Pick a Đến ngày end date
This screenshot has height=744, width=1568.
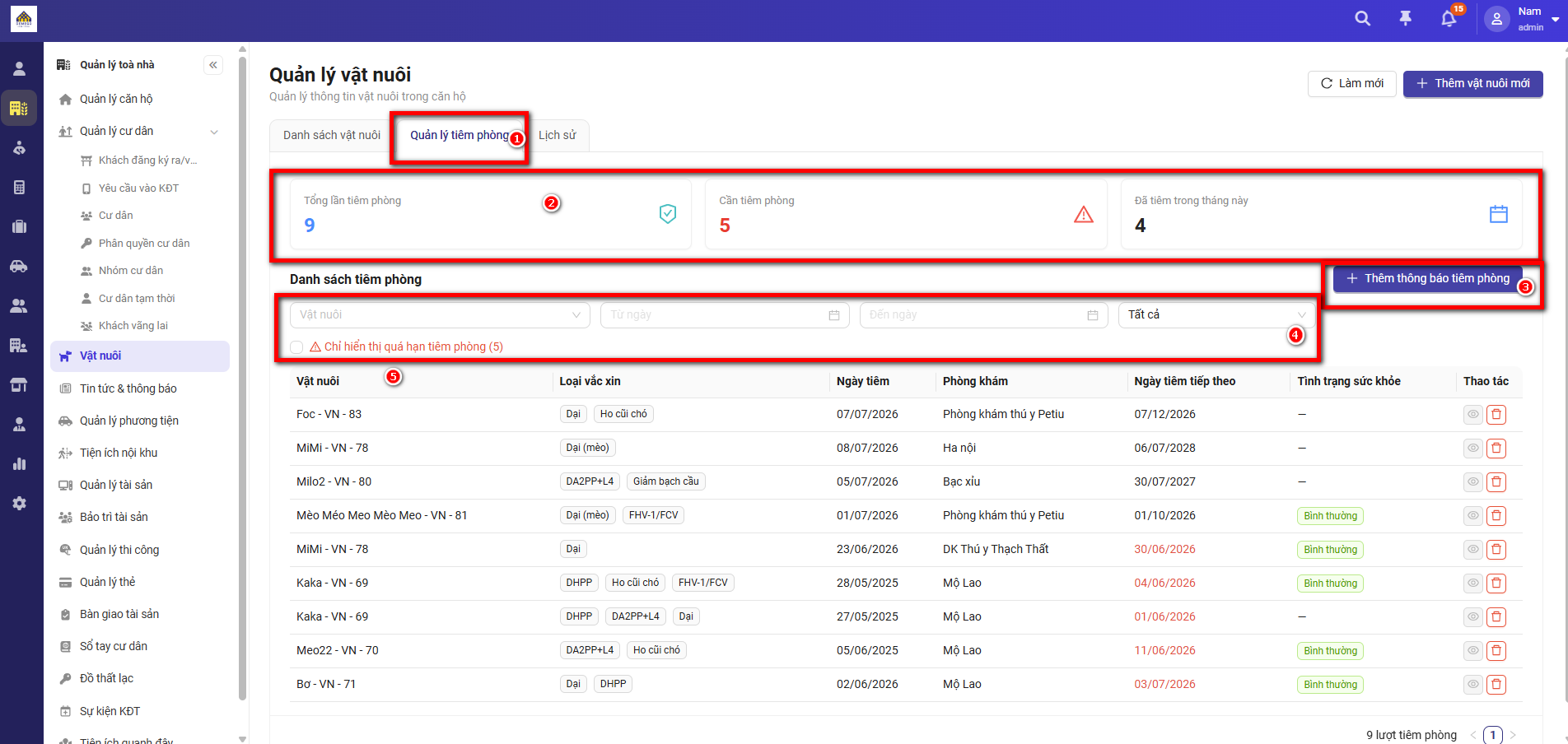click(x=983, y=315)
